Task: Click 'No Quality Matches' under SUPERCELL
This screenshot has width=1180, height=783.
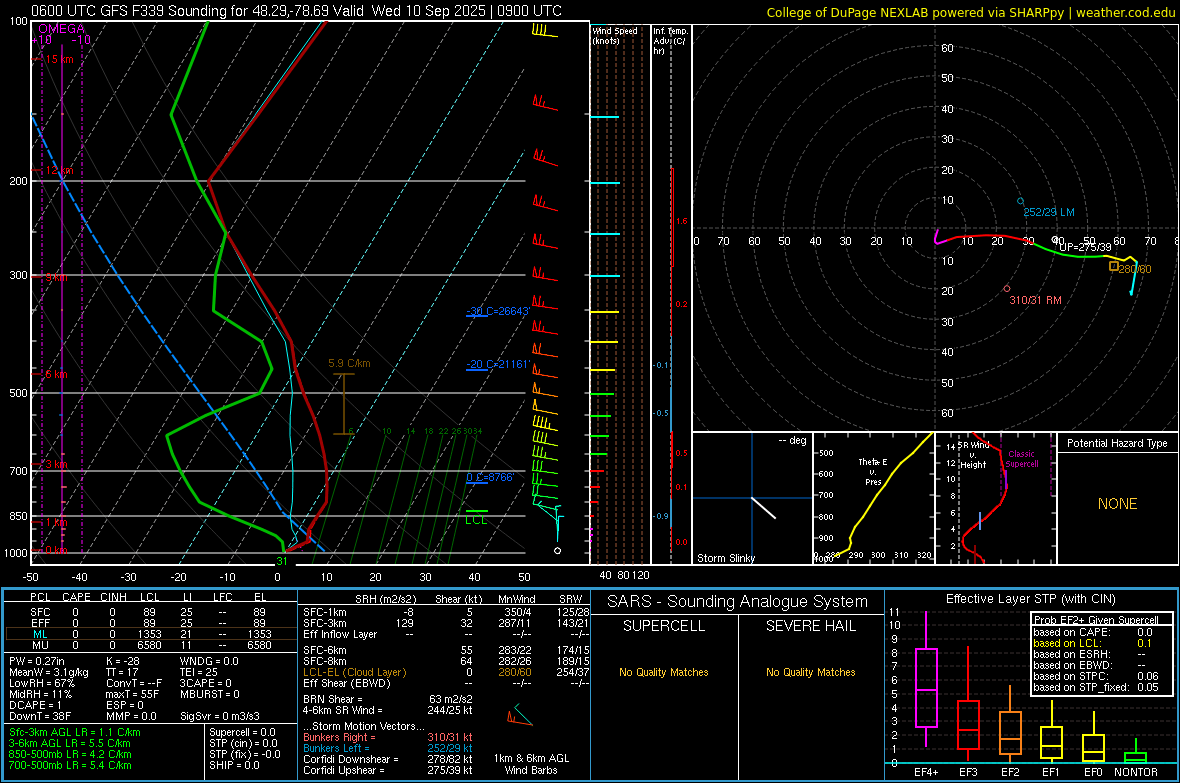Action: click(x=664, y=672)
